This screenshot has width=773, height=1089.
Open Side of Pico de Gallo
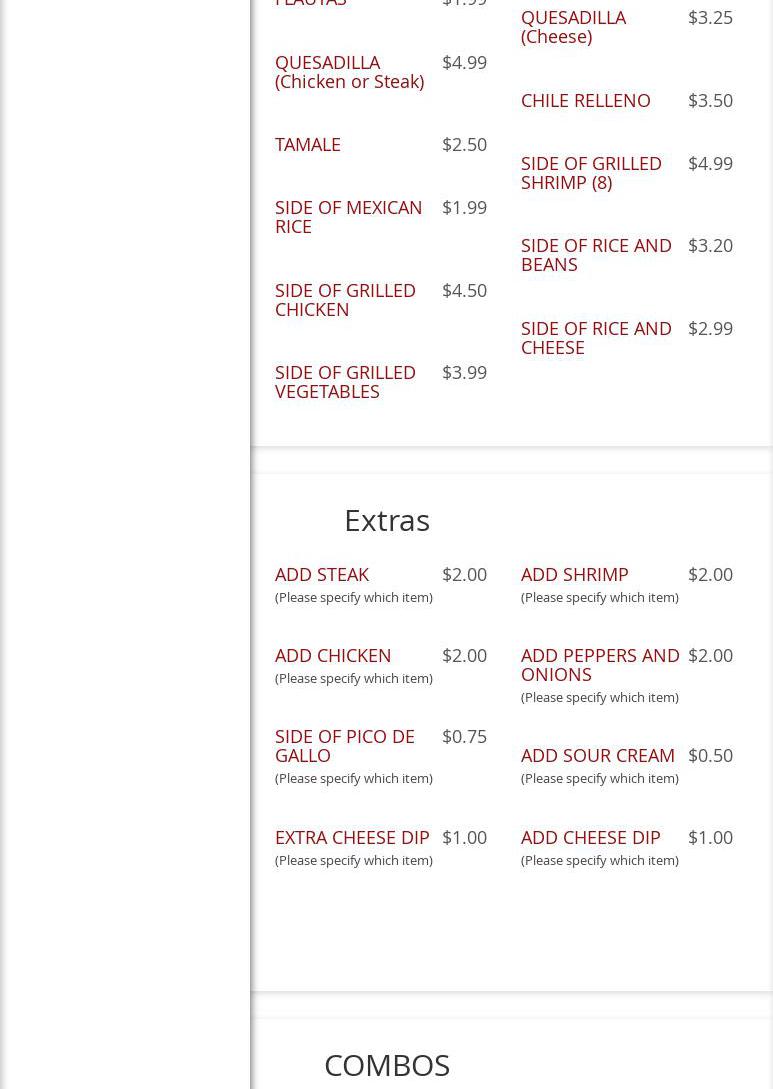coord(344,745)
